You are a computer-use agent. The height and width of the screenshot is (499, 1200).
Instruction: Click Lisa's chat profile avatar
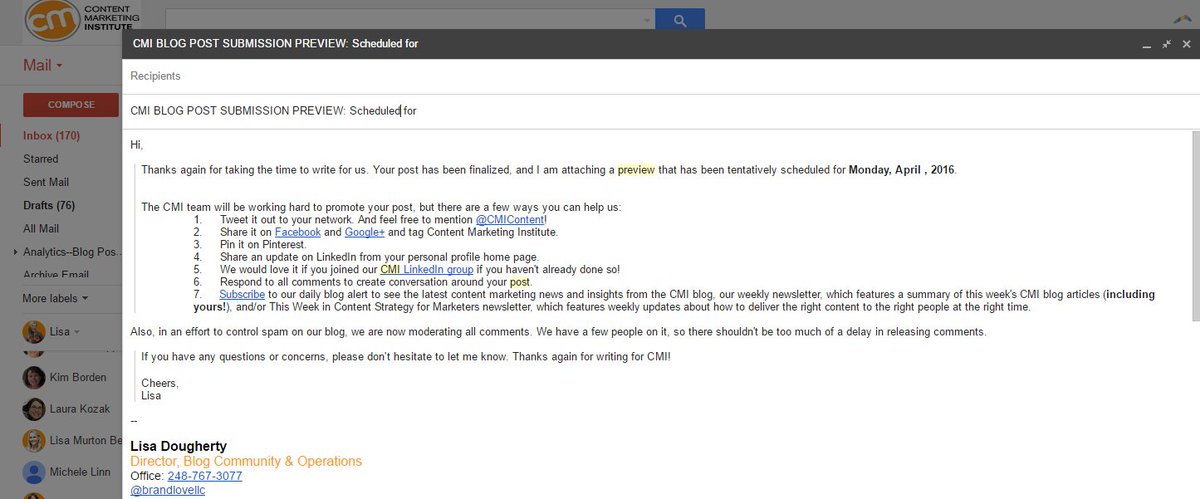click(x=34, y=331)
